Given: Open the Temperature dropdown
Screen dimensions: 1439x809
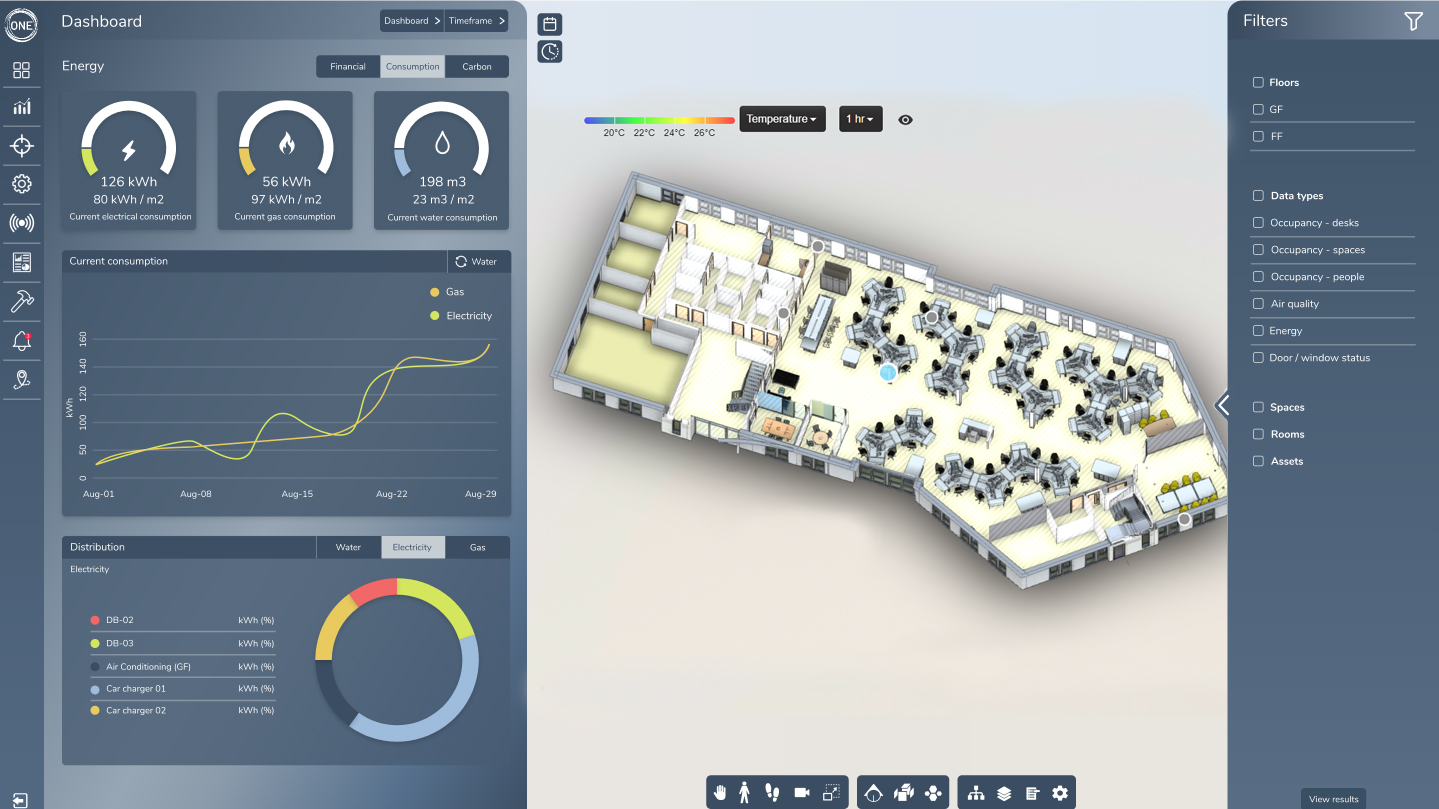Looking at the screenshot, I should point(781,119).
